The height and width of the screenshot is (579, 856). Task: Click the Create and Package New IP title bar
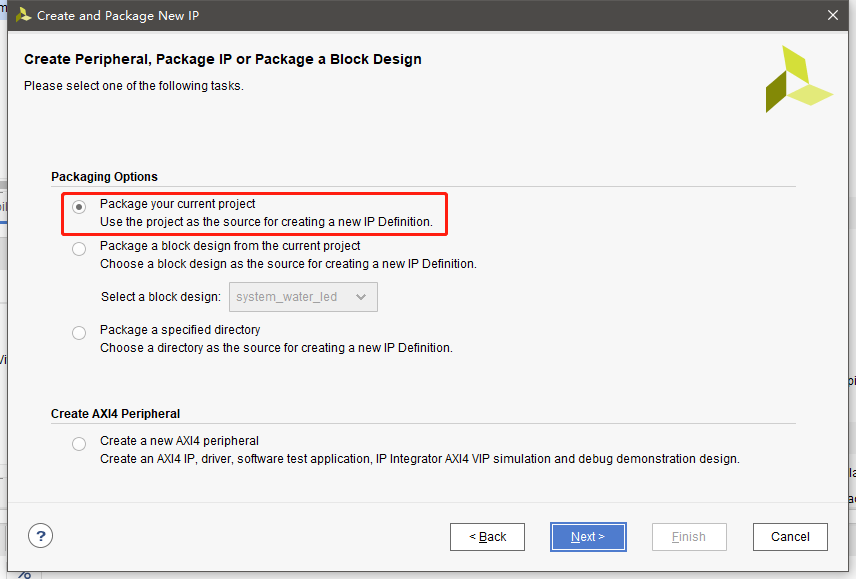coord(400,15)
